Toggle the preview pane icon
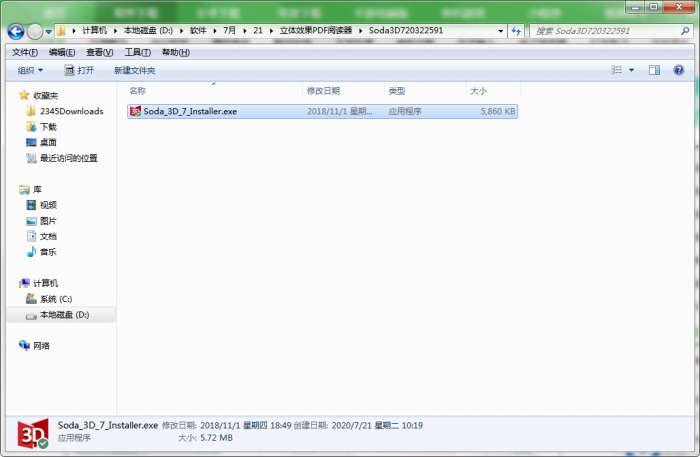Screen dimensions: 700x457 point(654,70)
